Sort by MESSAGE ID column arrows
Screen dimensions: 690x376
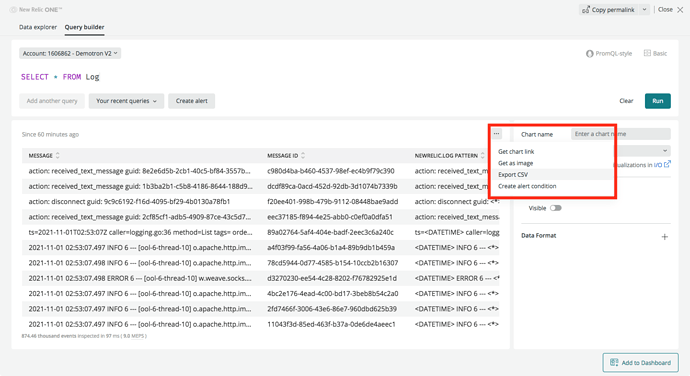(303, 155)
